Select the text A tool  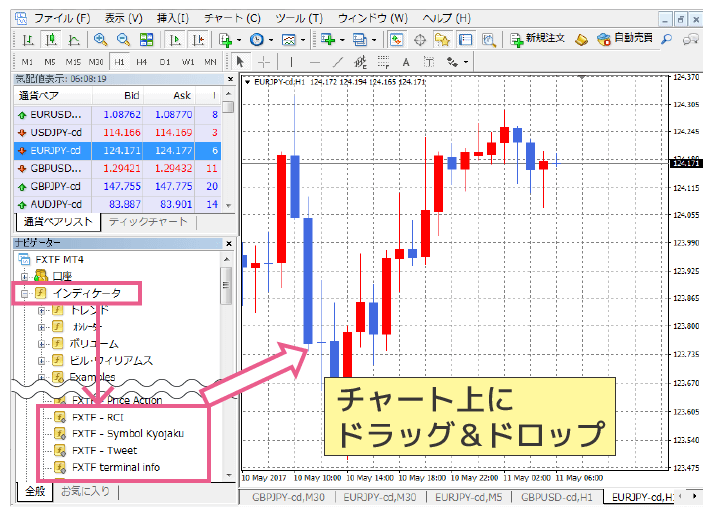pos(406,62)
